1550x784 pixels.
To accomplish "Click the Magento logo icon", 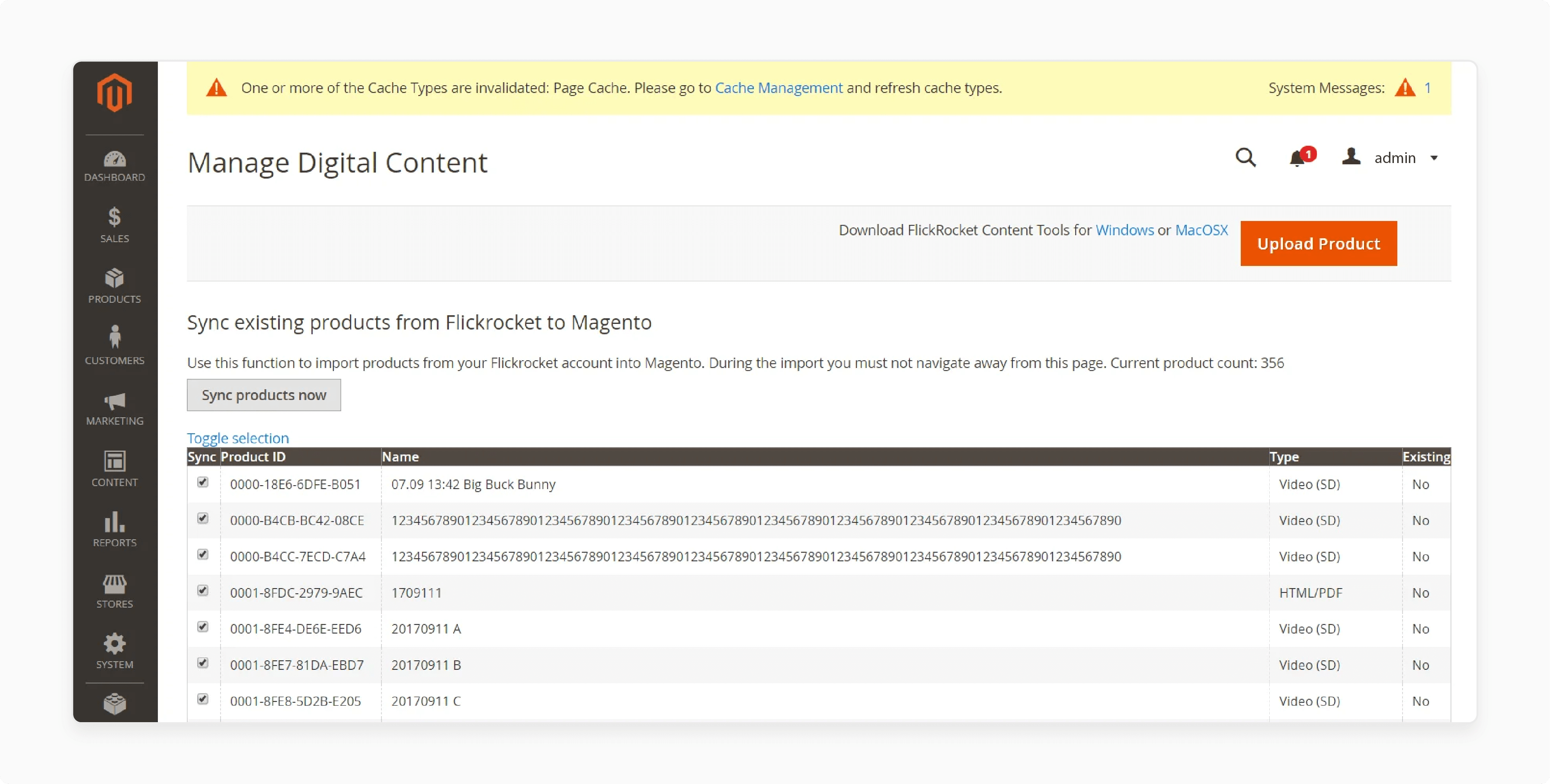I will coord(114,93).
